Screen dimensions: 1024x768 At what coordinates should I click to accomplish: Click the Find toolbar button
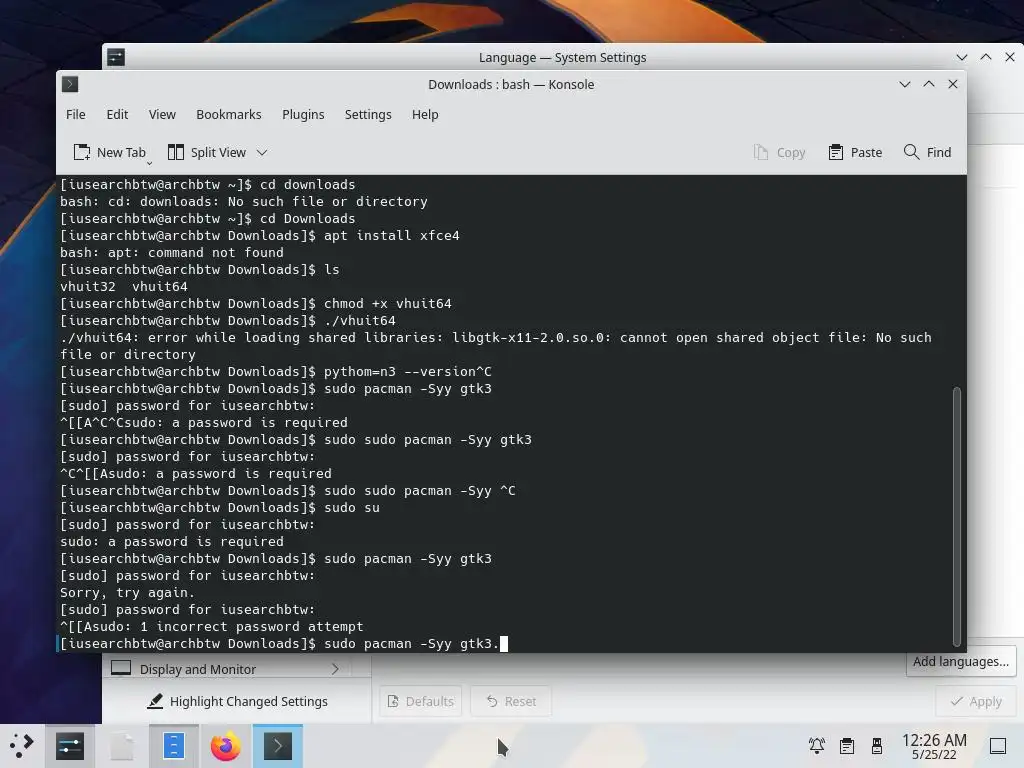click(927, 152)
